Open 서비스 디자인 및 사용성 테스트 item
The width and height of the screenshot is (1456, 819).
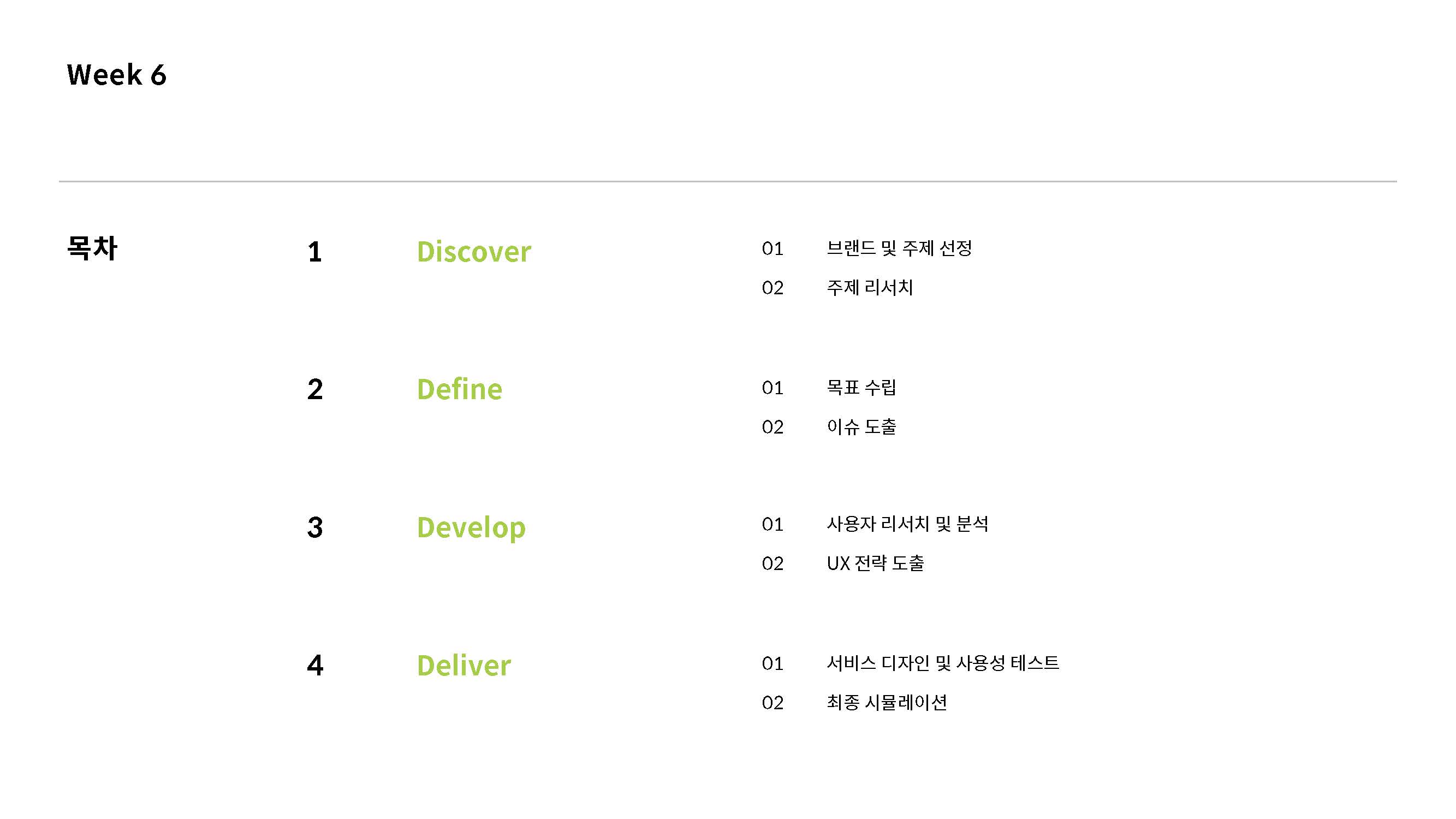click(942, 663)
